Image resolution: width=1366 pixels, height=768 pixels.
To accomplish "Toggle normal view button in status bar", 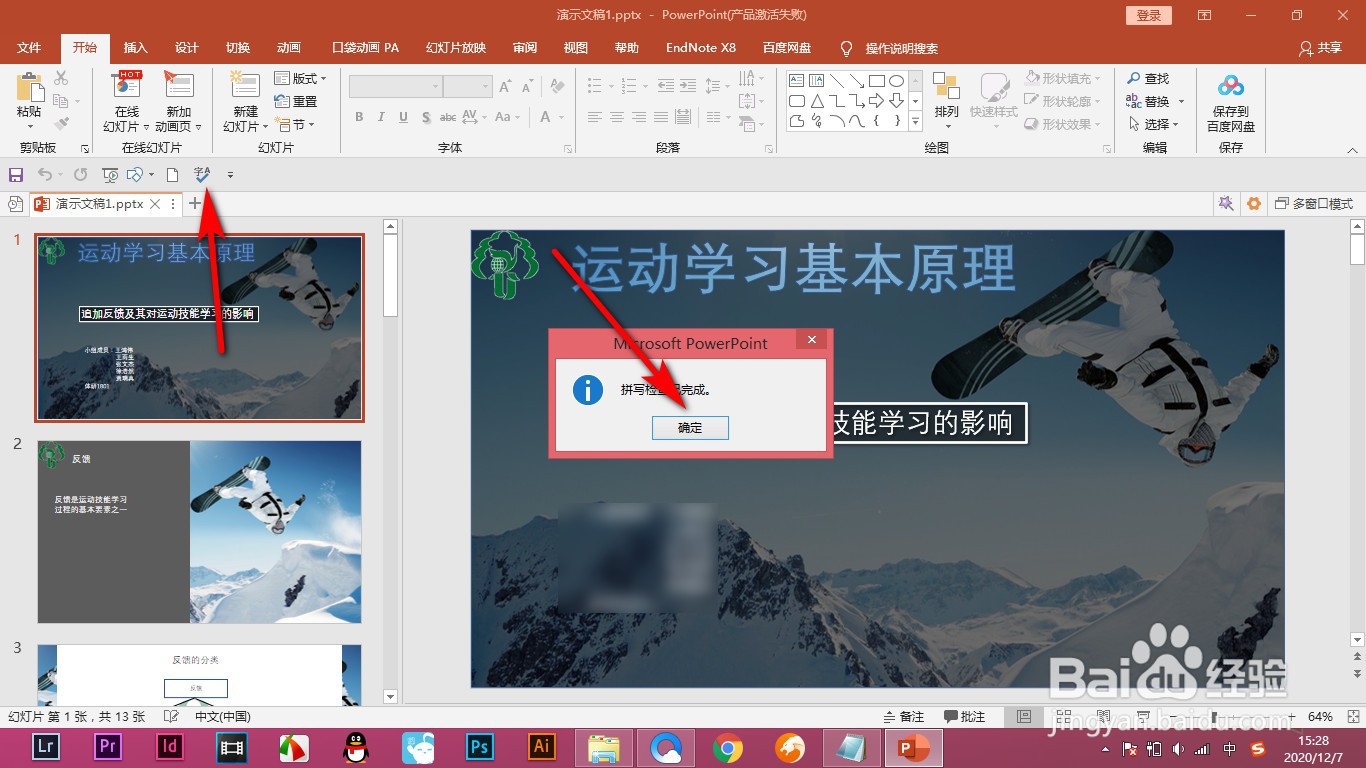I will tap(1023, 717).
